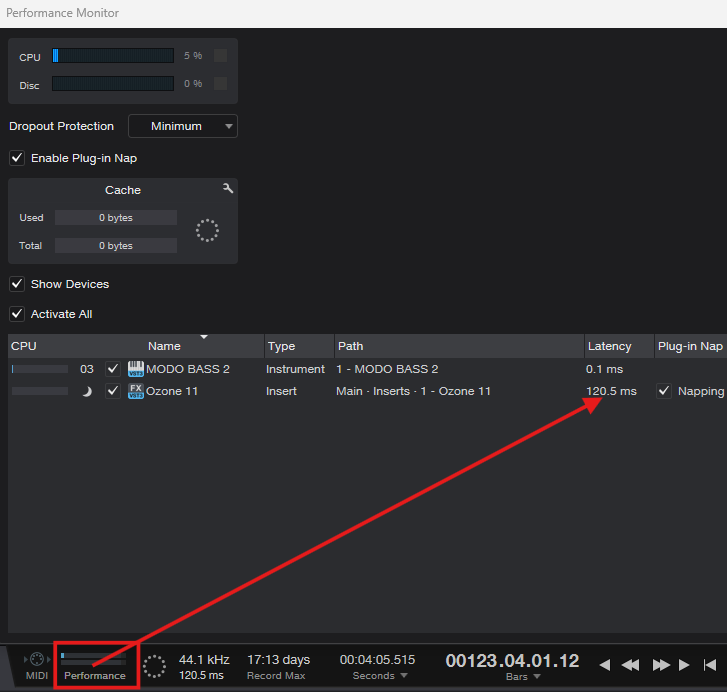Open the Dropout Protection Minimum dropdown

click(183, 126)
